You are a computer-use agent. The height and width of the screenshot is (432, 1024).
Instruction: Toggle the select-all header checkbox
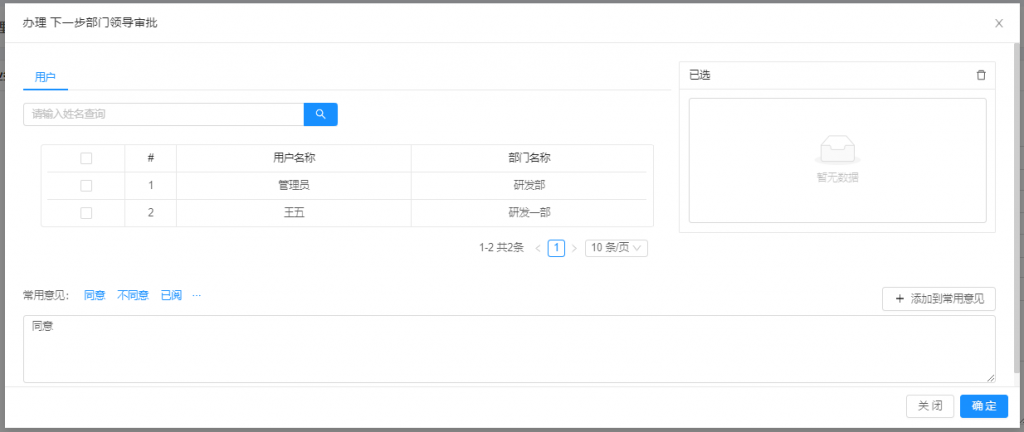[x=86, y=158]
